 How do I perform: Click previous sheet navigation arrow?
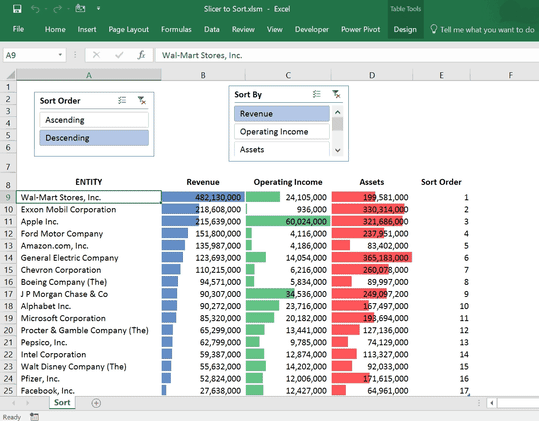[14, 403]
